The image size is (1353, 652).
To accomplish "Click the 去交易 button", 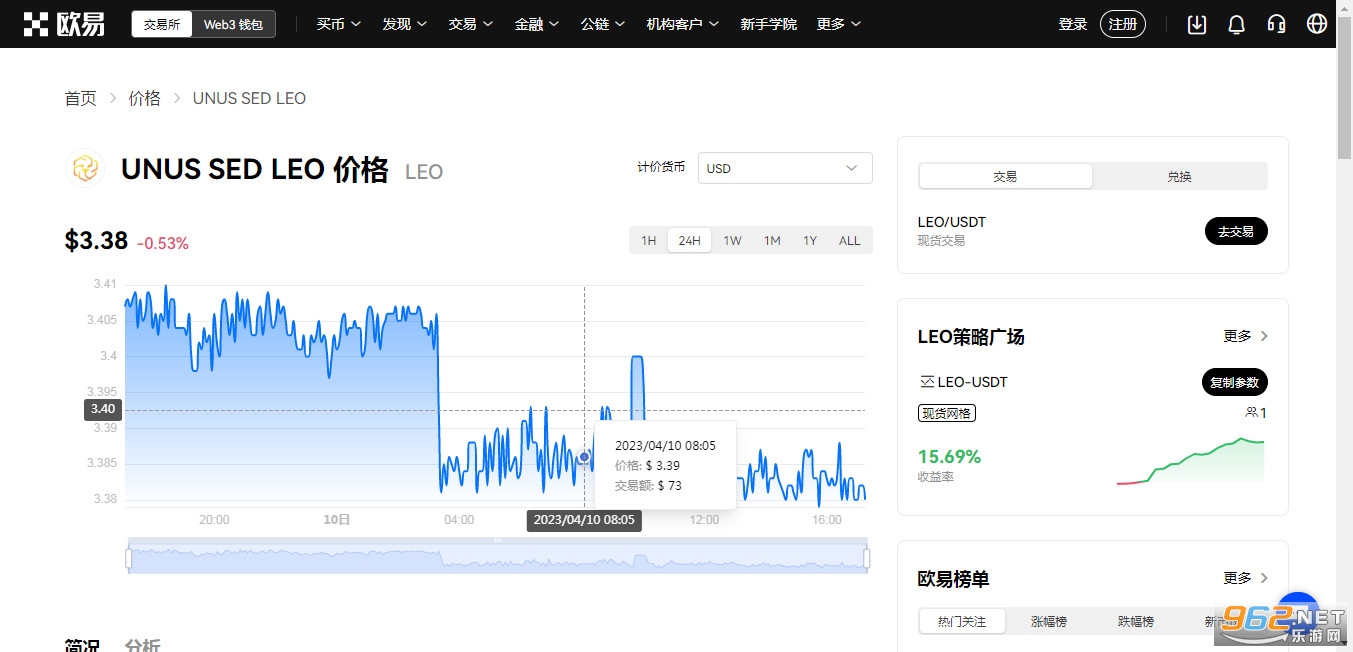I will tap(1235, 231).
